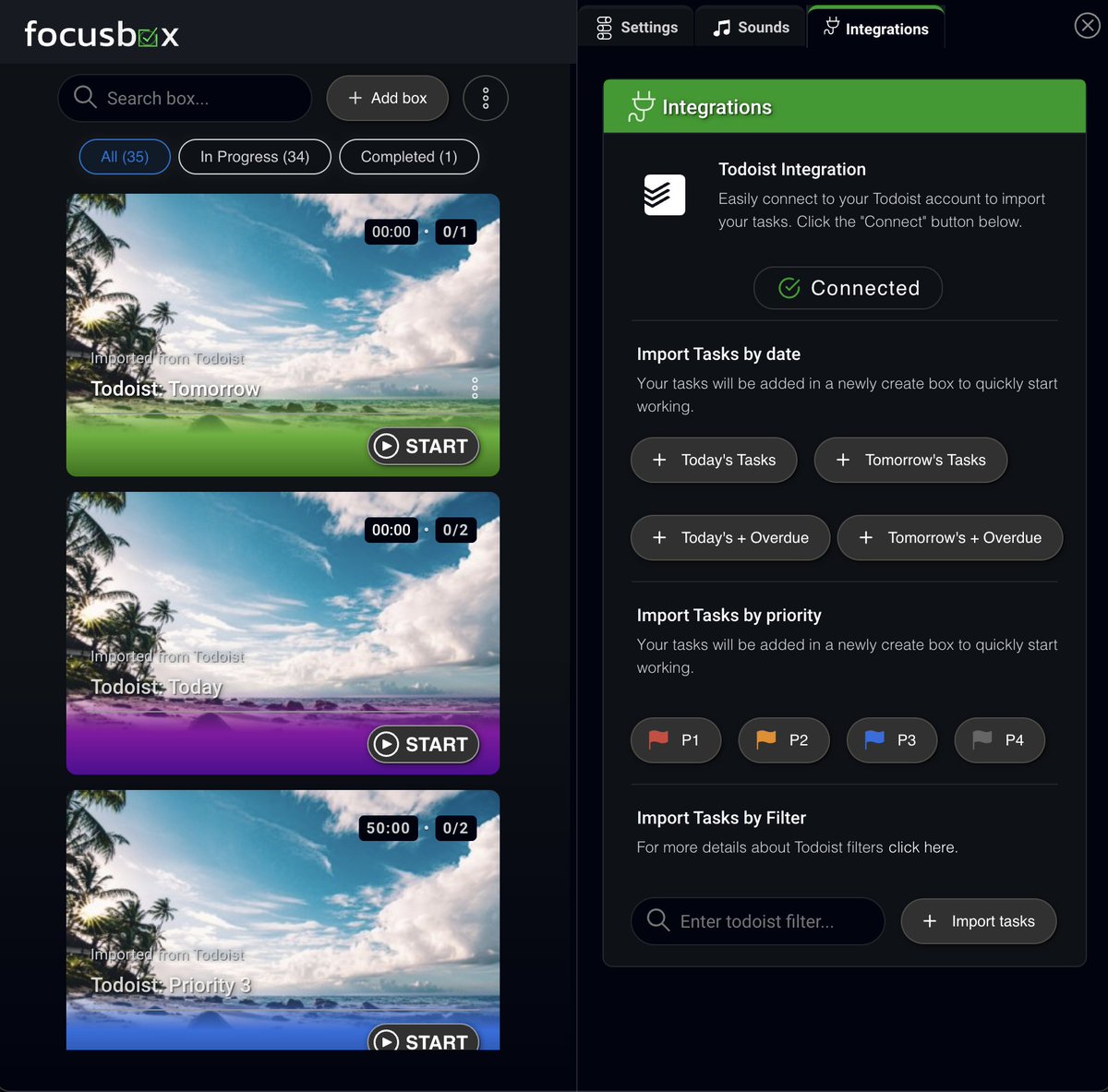The width and height of the screenshot is (1108, 1092).
Task: Switch to the Sounds tab
Action: tap(751, 28)
